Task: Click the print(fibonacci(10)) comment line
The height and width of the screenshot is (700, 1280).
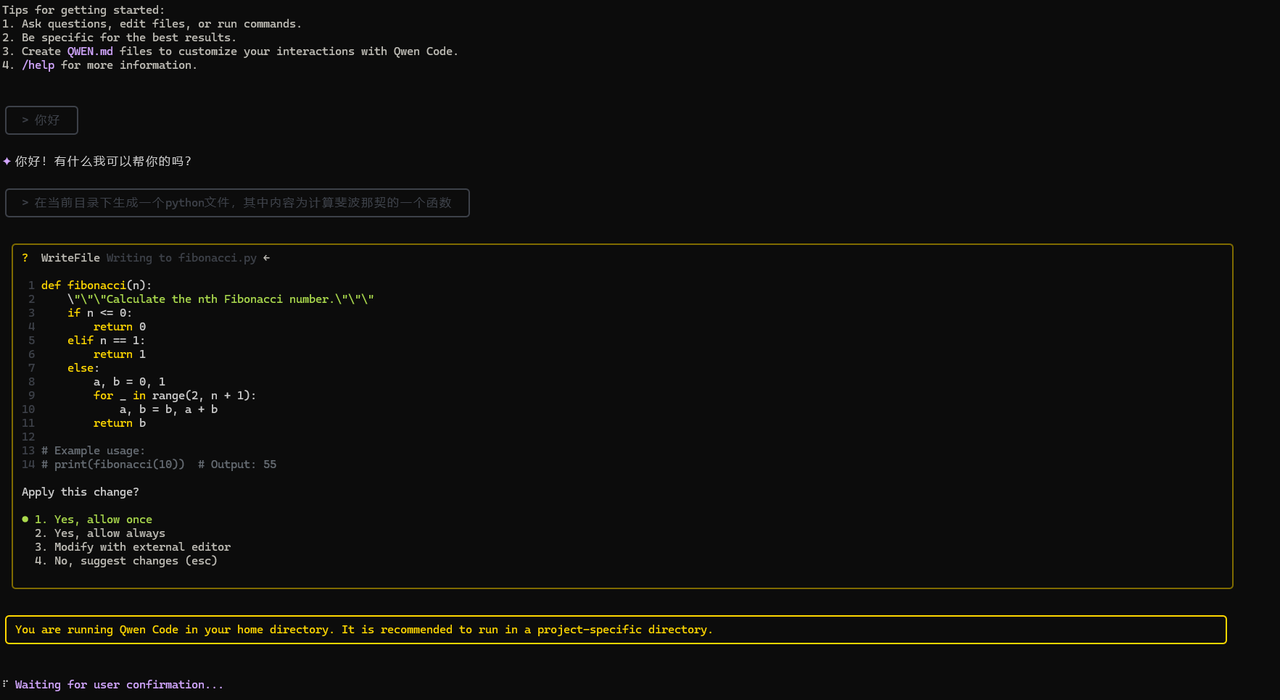Action: 159,465
